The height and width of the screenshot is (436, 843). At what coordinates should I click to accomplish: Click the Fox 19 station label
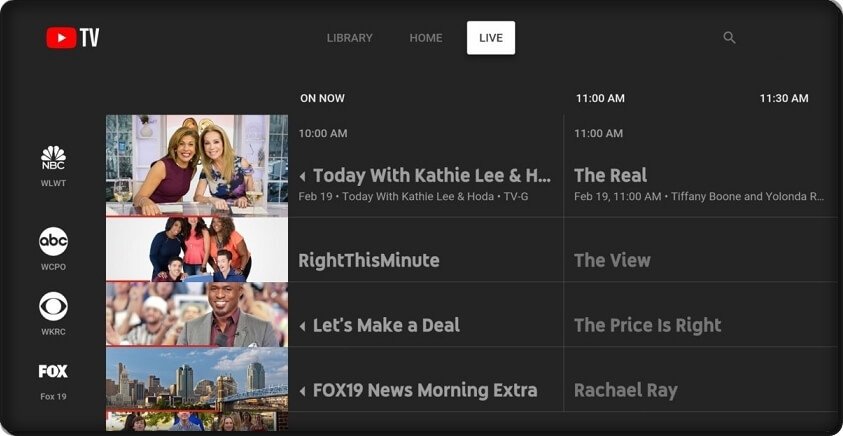click(x=53, y=397)
